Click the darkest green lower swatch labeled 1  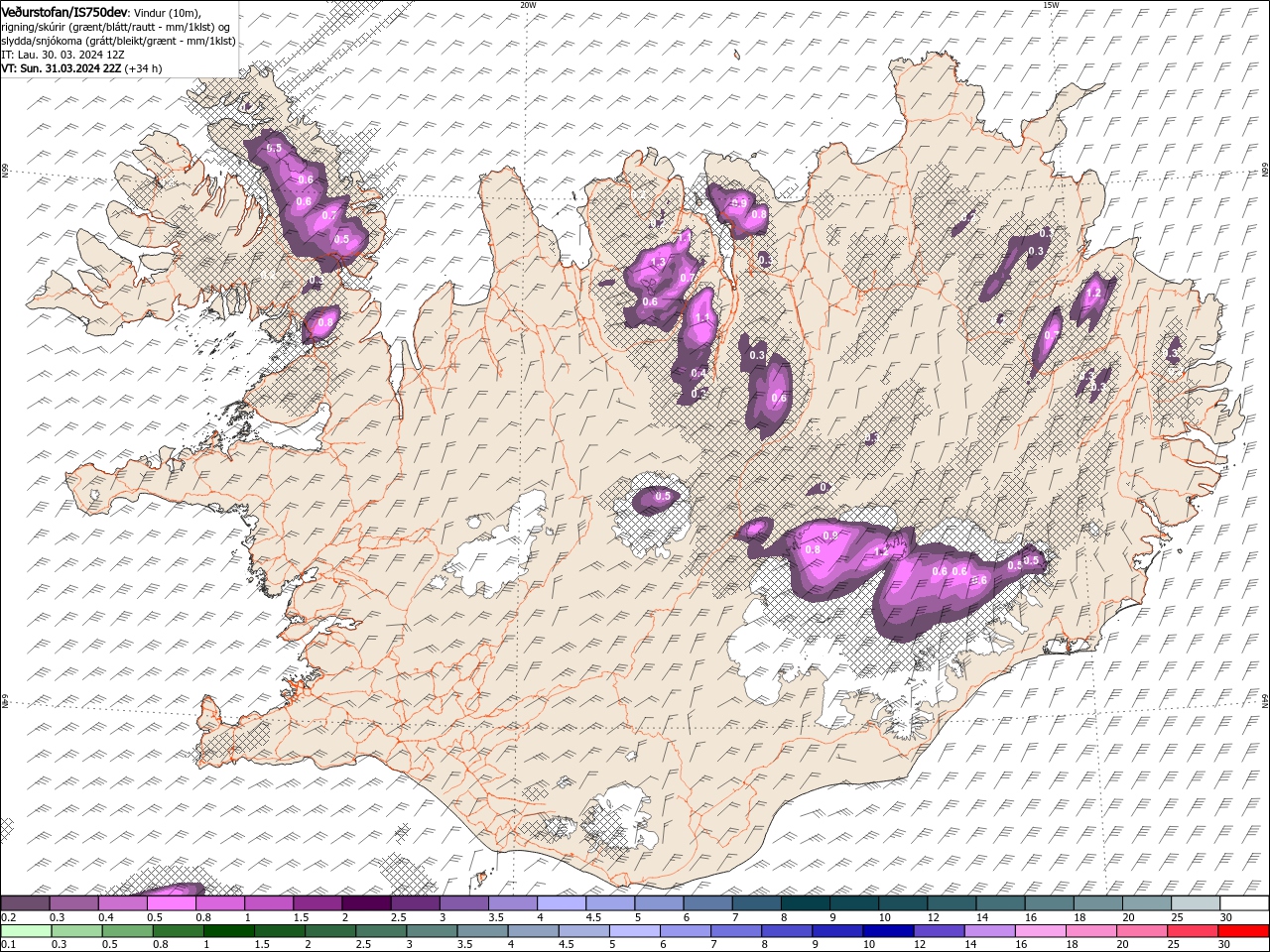228,931
